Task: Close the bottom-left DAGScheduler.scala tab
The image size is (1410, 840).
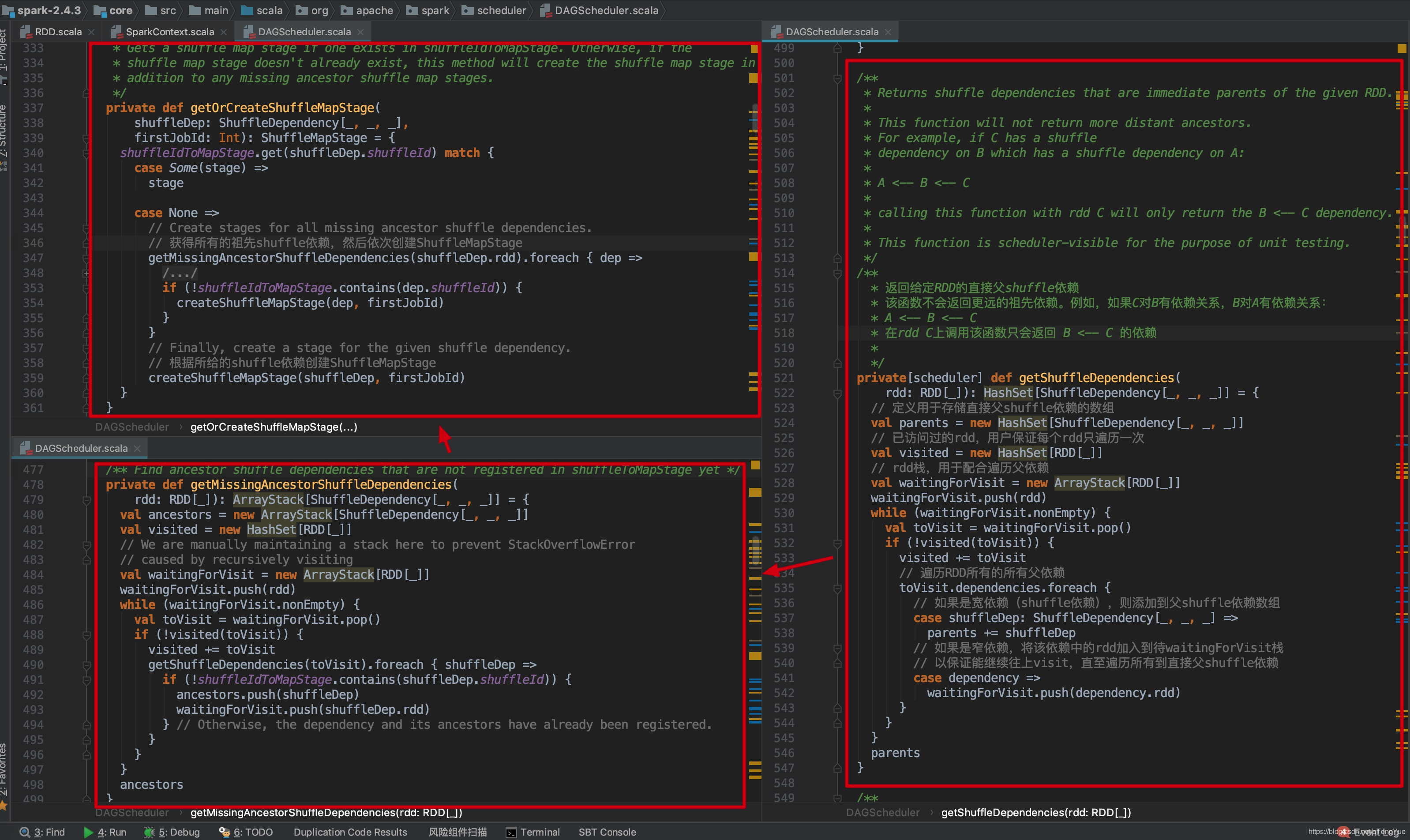Action: tap(137, 448)
